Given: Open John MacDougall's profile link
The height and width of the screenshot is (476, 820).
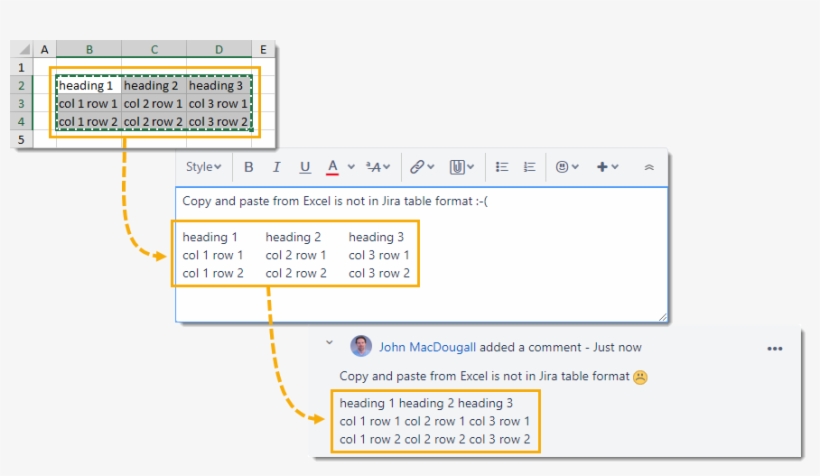Looking at the screenshot, I should 427,347.
